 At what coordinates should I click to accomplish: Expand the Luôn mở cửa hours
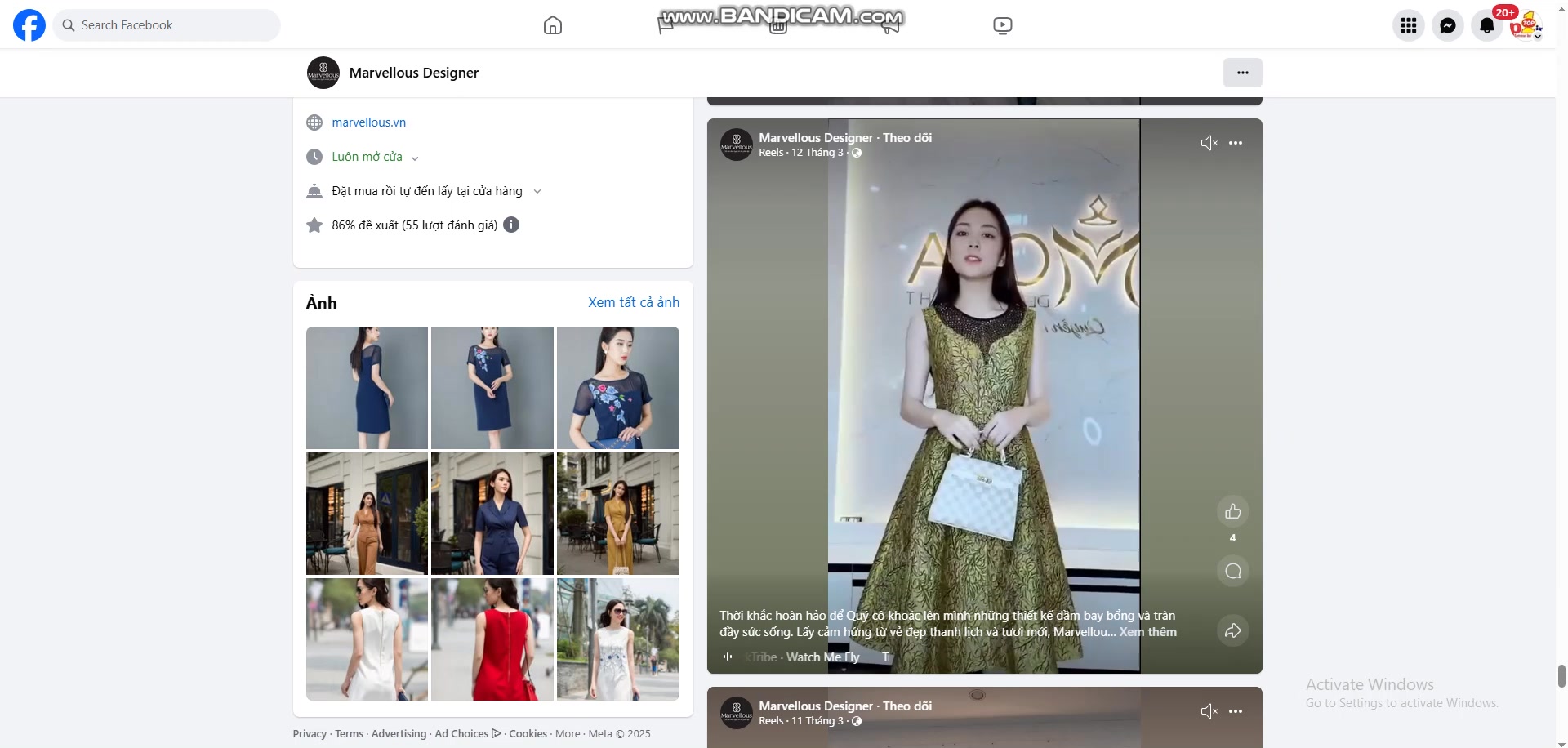[x=415, y=158]
